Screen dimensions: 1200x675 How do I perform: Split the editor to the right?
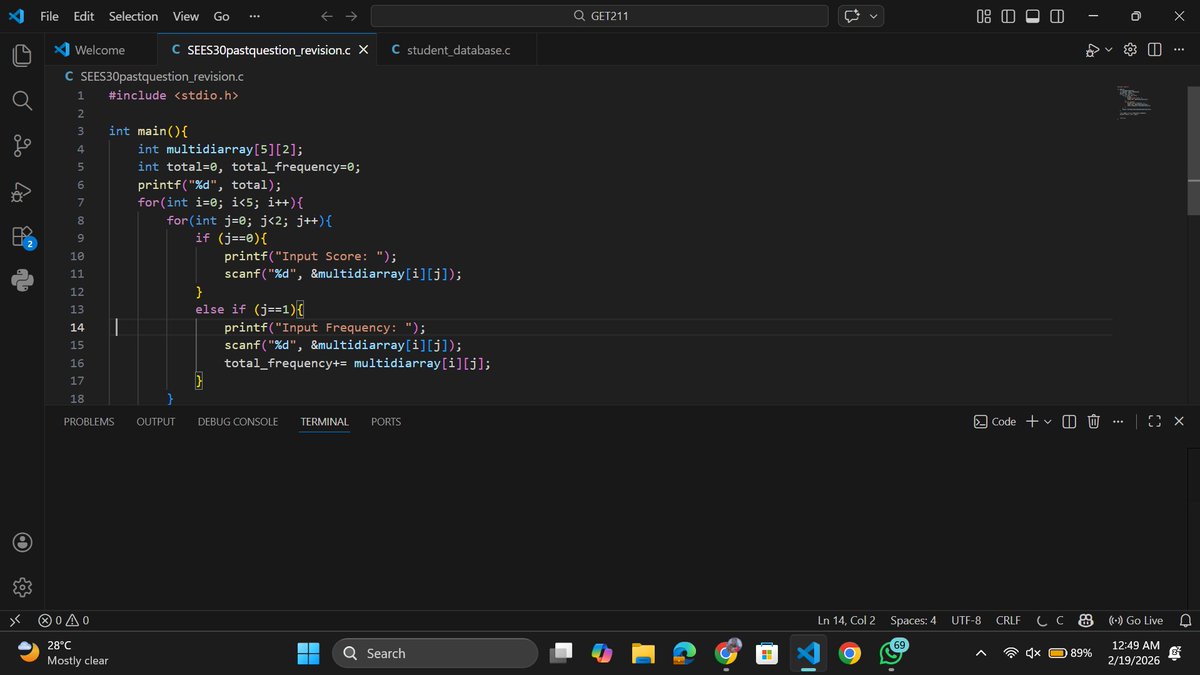[x=1155, y=50]
